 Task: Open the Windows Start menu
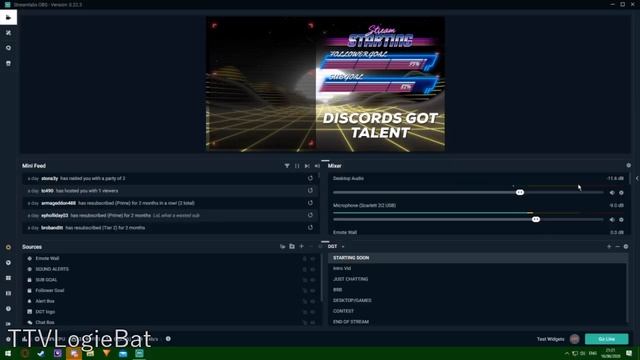point(8,353)
